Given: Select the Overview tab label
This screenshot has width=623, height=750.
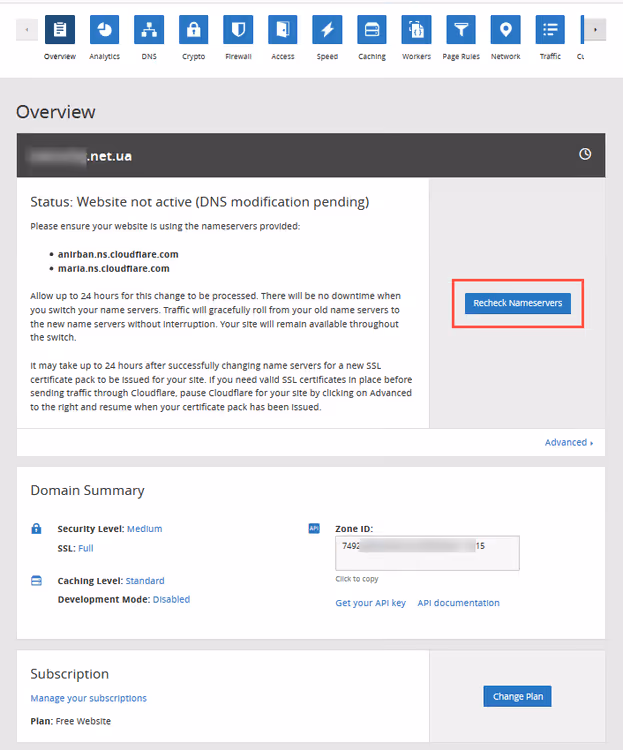Looking at the screenshot, I should pyautogui.click(x=60, y=56).
